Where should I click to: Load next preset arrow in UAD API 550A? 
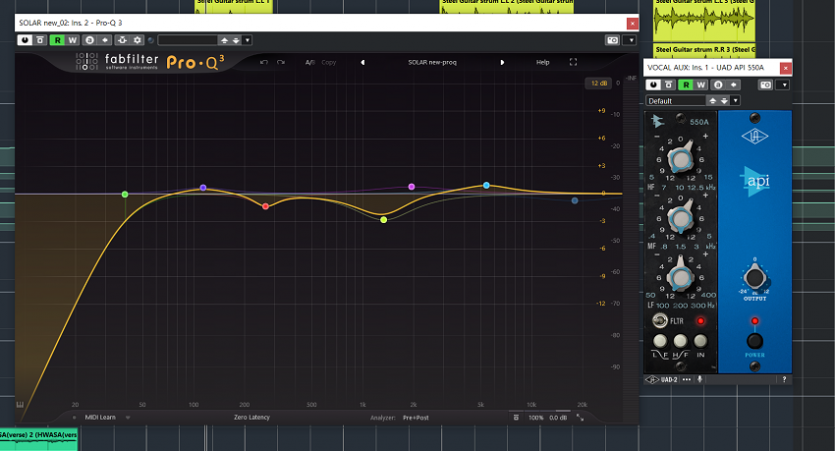coord(724,101)
